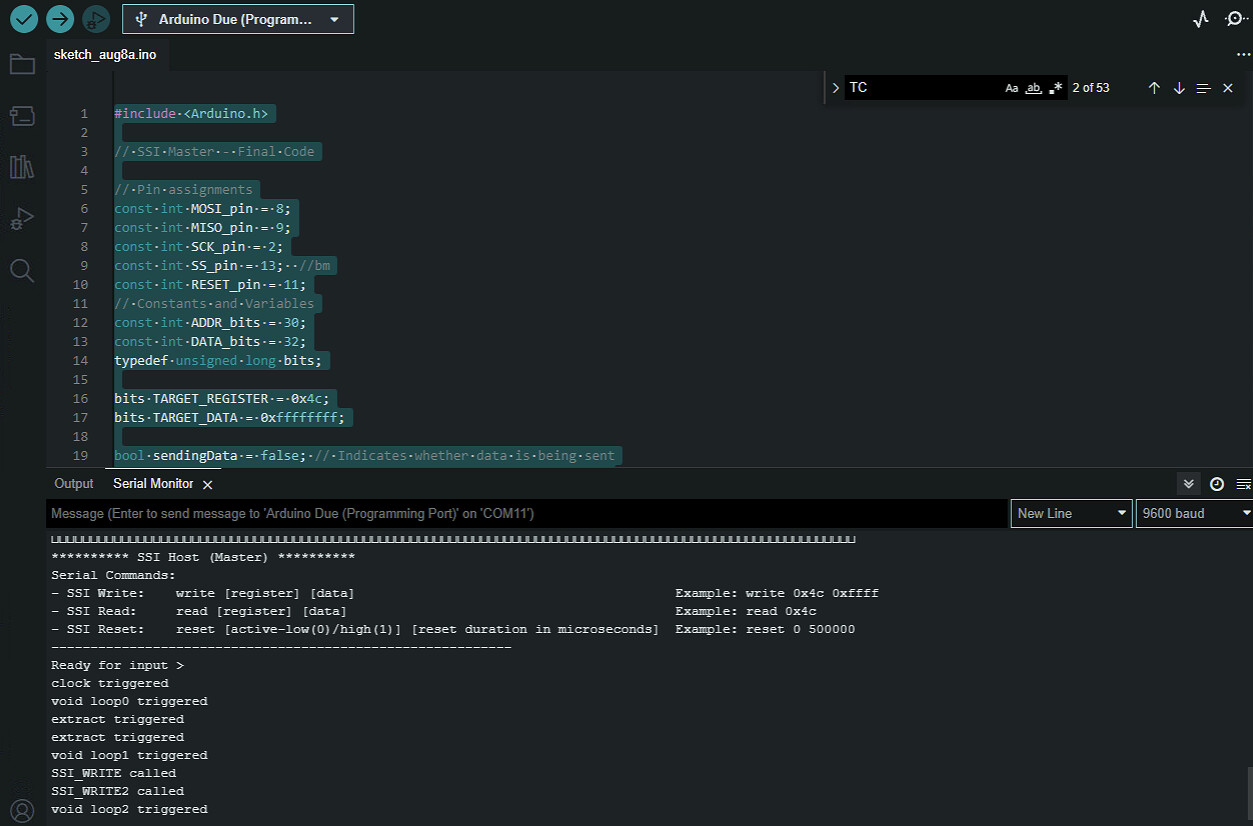Open the New Line ending dropdown
The image size is (1253, 826).
coord(1071,513)
